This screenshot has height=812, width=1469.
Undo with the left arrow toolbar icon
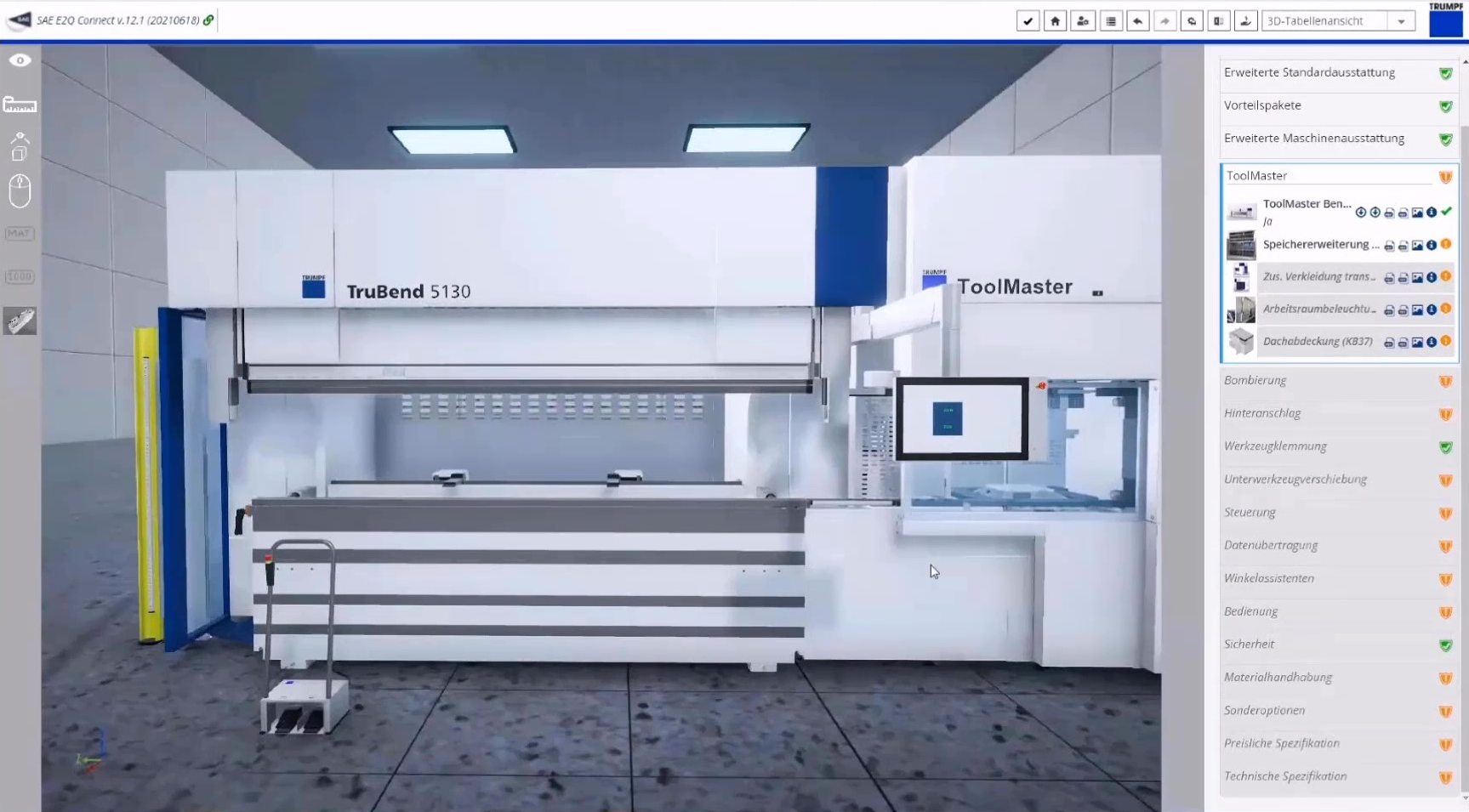point(1137,21)
